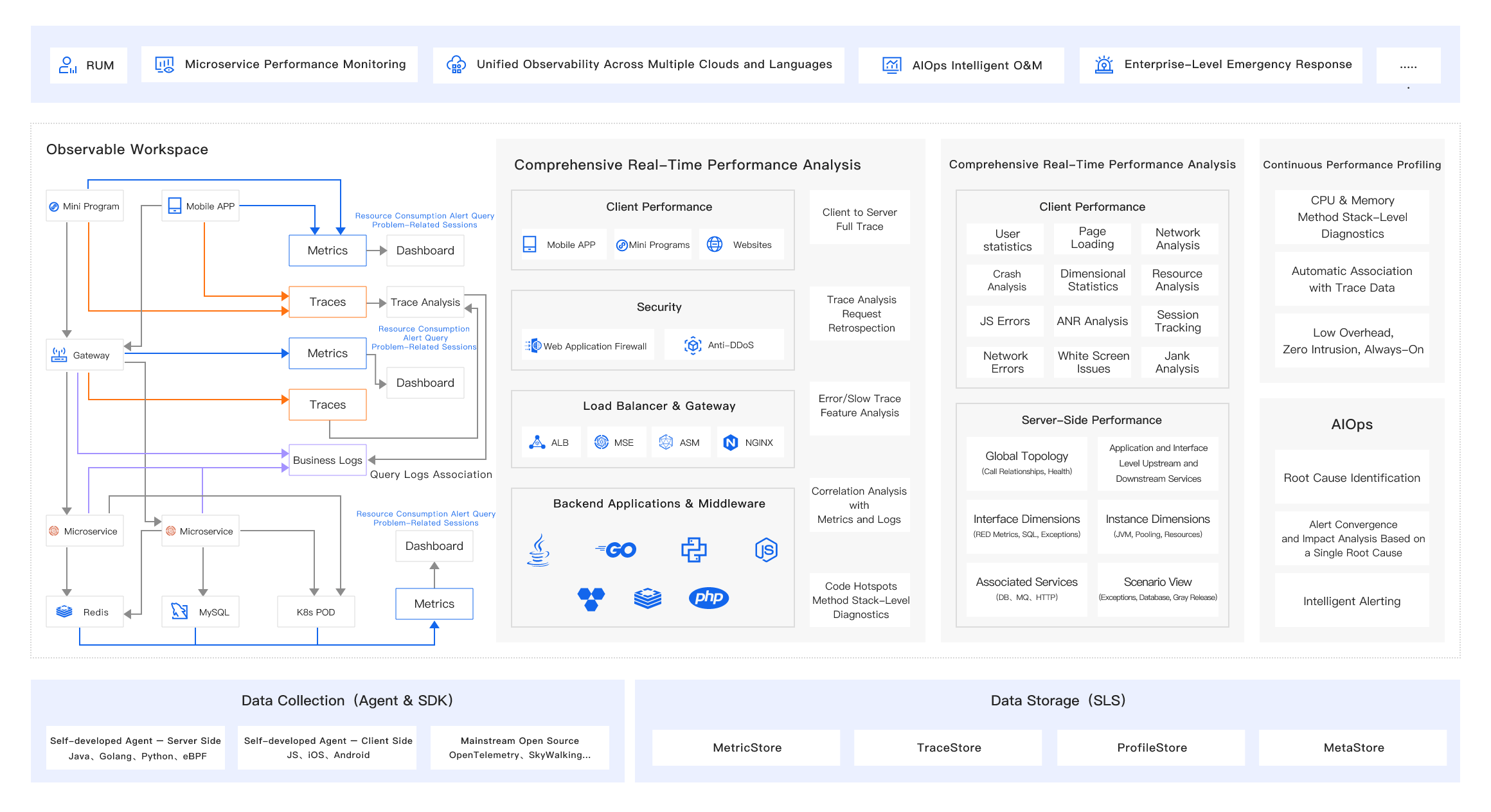The image size is (1491, 812).
Task: Click the Gateway router icon
Action: (59, 355)
